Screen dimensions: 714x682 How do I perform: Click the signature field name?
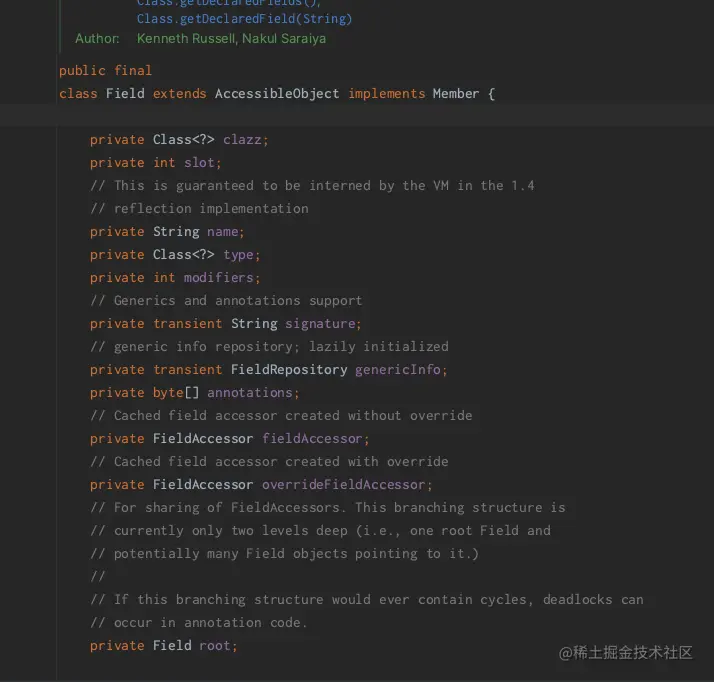pos(320,323)
